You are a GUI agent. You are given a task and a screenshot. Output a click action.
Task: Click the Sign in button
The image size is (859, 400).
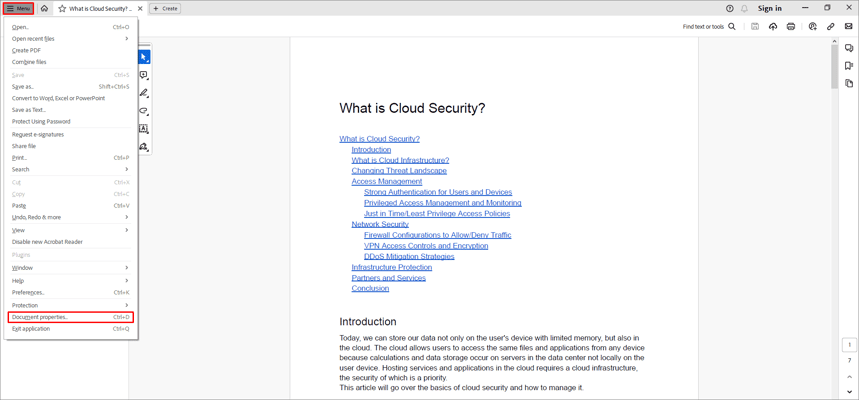(x=770, y=8)
